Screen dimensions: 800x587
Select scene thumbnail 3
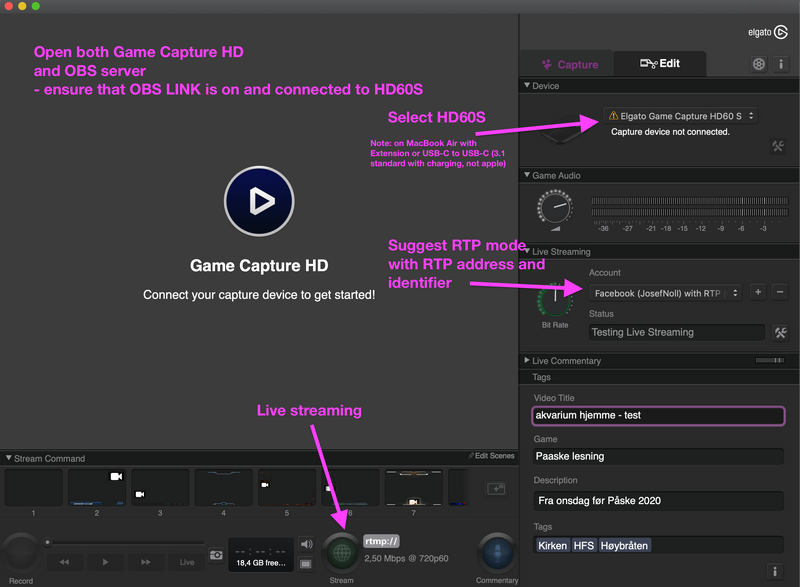tap(160, 488)
